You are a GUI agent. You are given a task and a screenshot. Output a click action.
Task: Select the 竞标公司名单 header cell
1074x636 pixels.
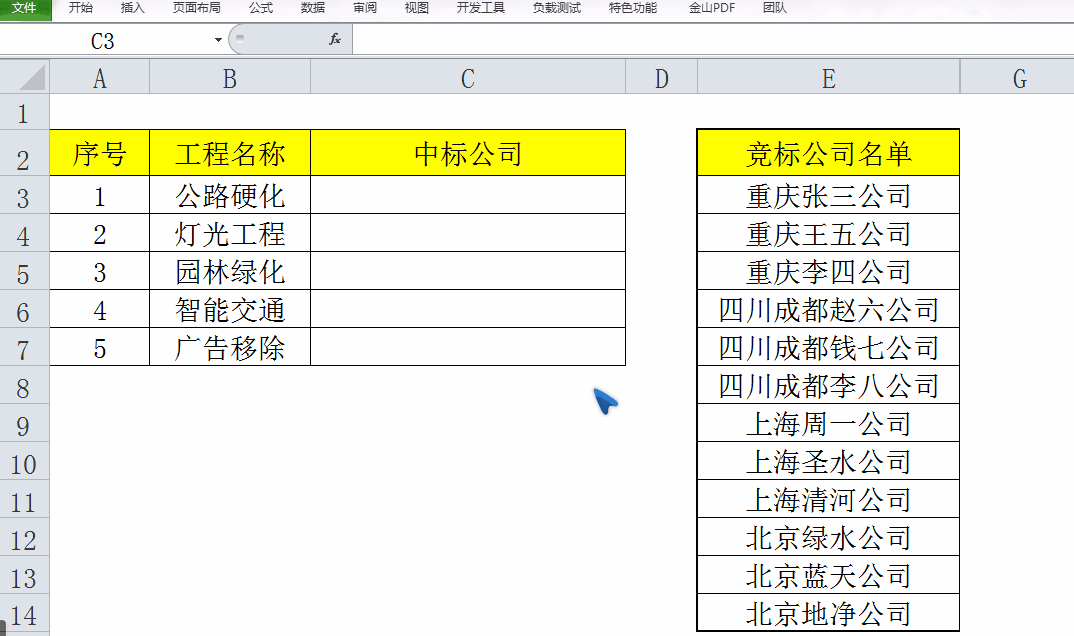pos(828,151)
